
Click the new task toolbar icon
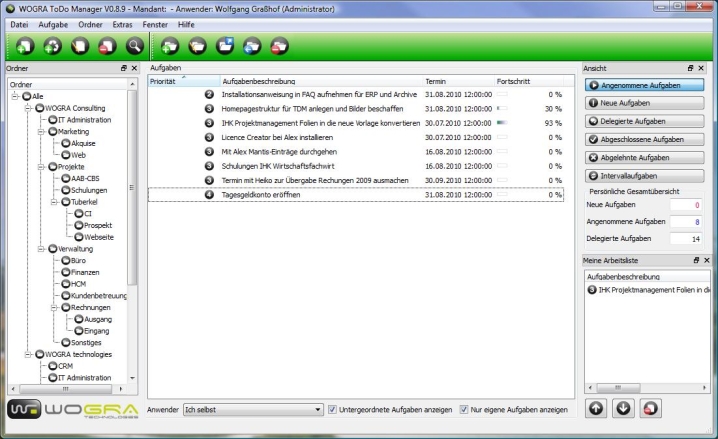[24, 45]
